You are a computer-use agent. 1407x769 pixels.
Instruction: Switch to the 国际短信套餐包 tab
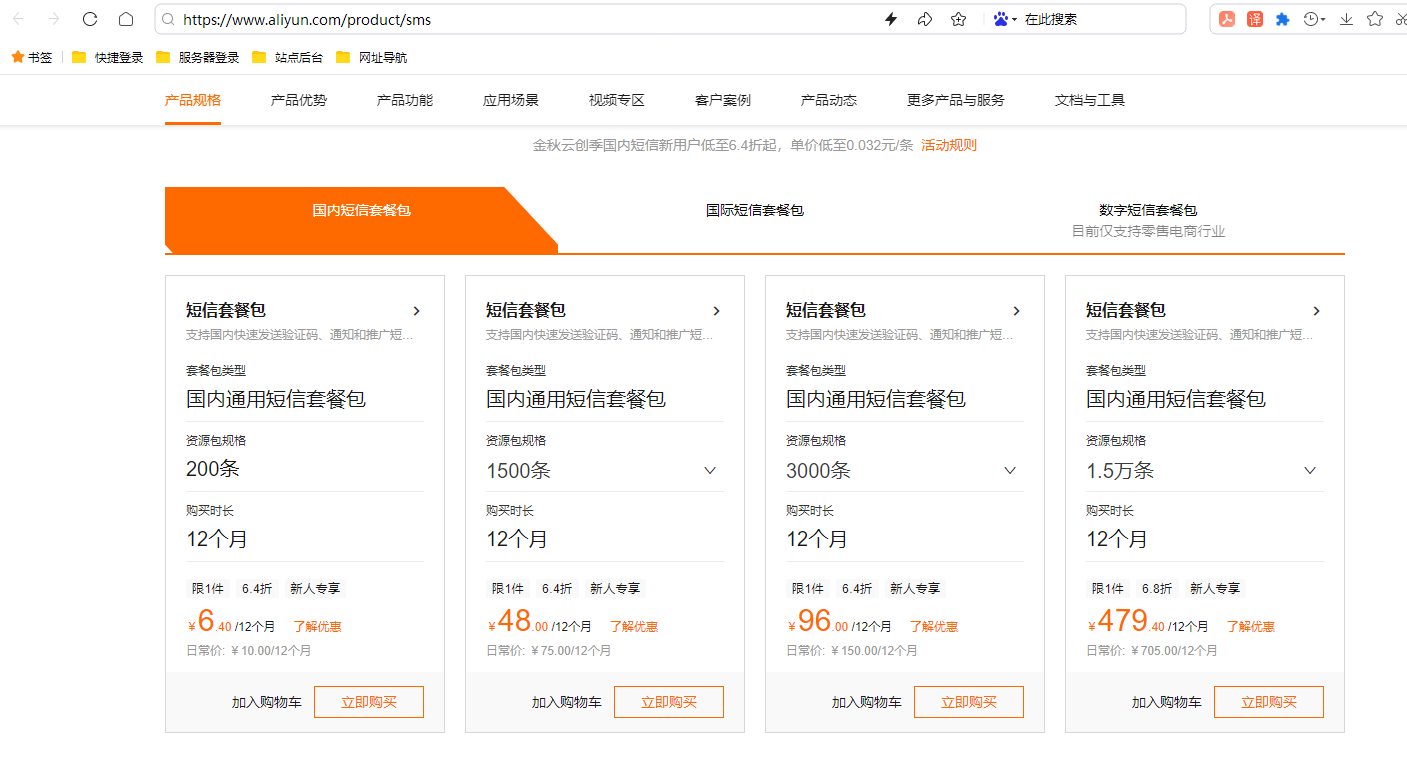755,211
